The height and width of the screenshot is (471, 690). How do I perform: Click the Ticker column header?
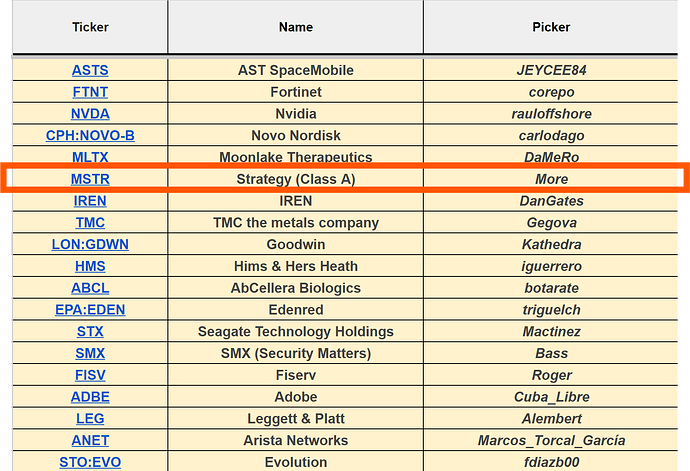coord(90,28)
